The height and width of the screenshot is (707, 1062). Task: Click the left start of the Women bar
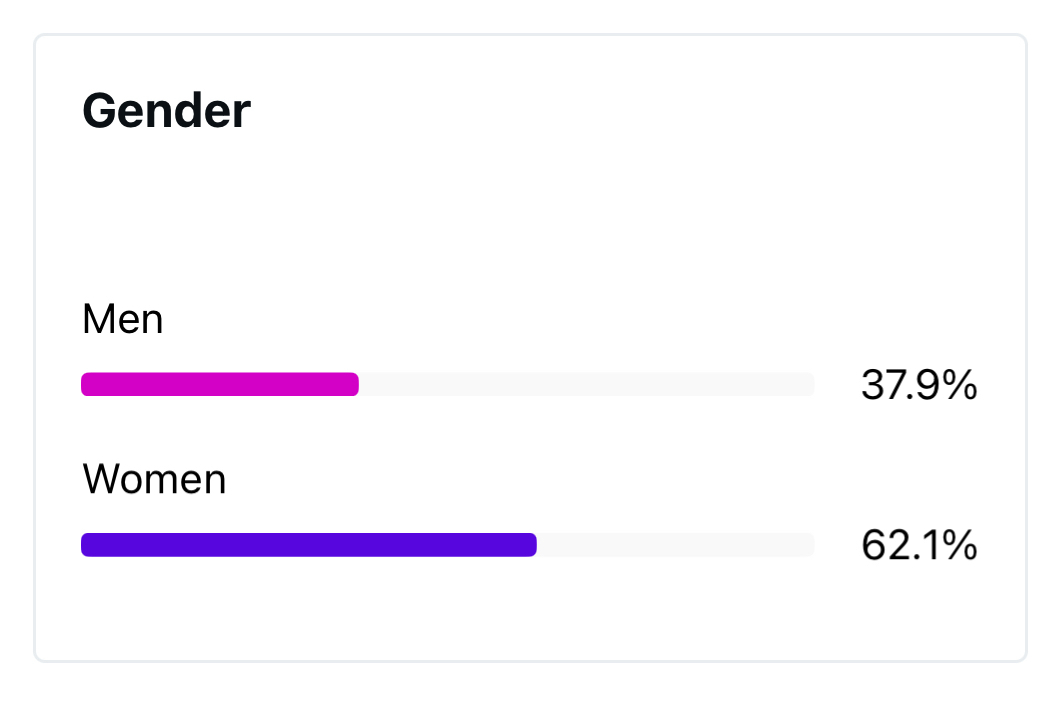(86, 545)
